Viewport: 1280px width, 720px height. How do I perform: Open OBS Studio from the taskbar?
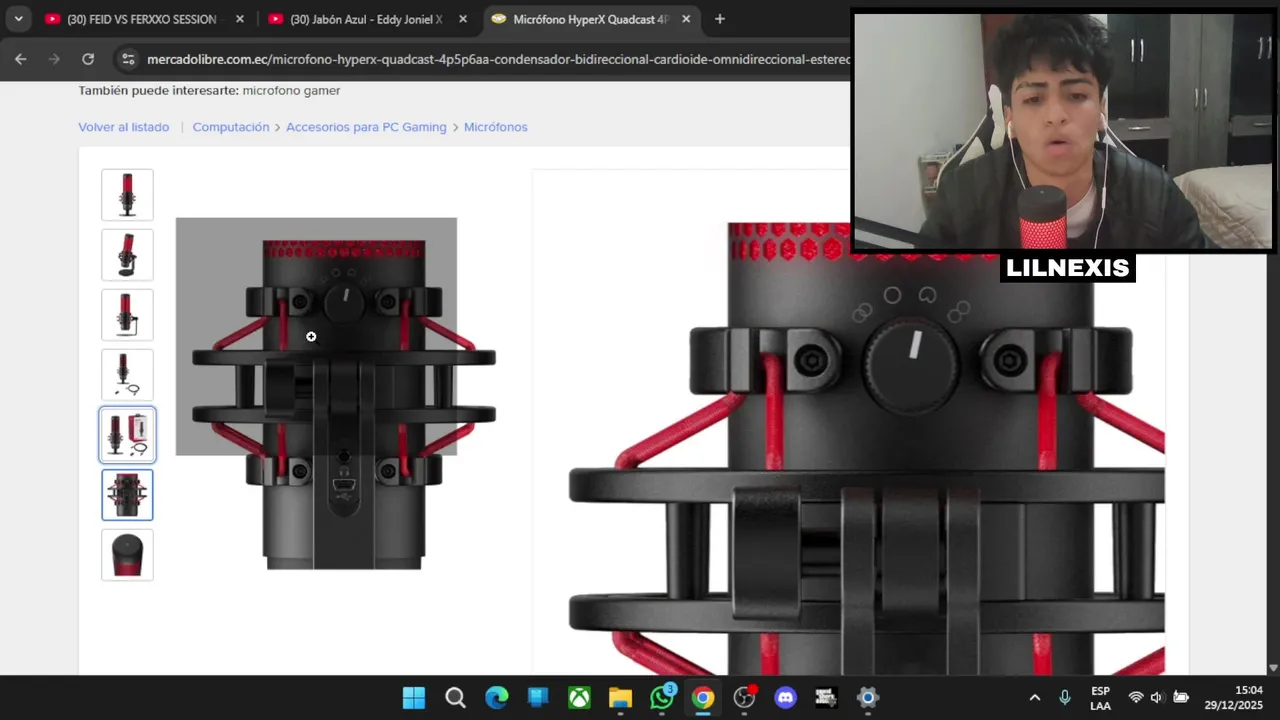pos(744,698)
